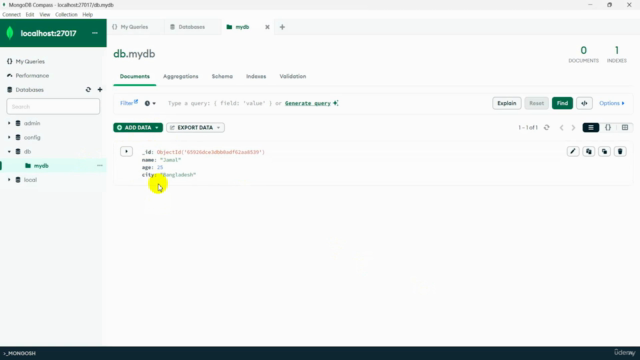Open the Validation tab

click(x=293, y=76)
